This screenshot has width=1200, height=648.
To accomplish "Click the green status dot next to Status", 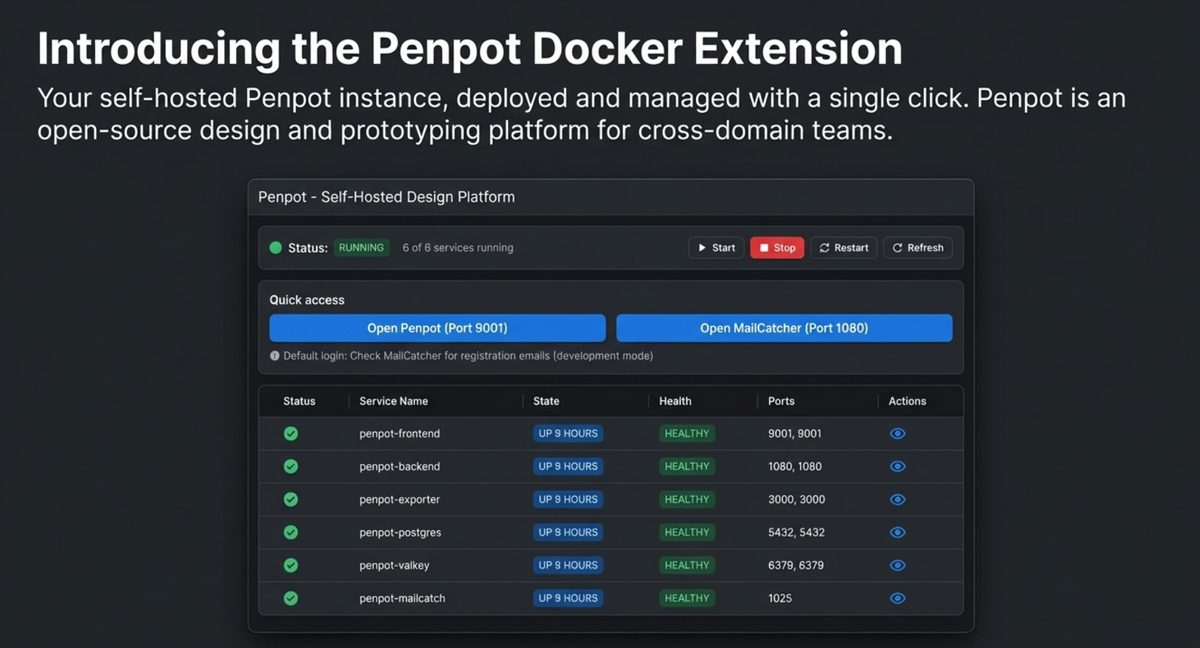I will pyautogui.click(x=275, y=247).
